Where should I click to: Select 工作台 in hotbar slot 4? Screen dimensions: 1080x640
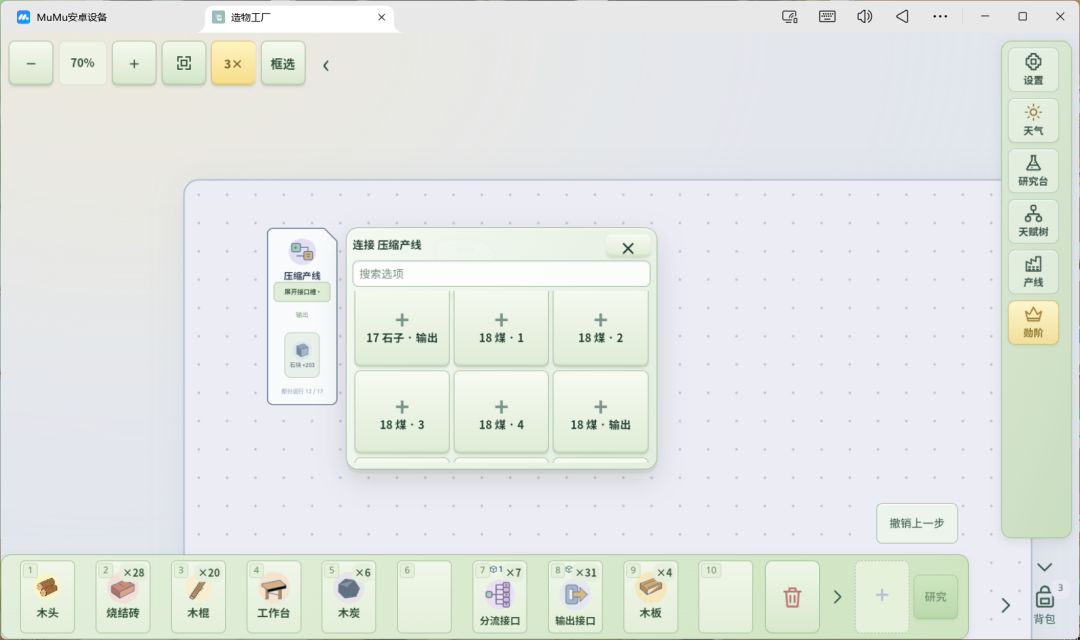point(273,597)
